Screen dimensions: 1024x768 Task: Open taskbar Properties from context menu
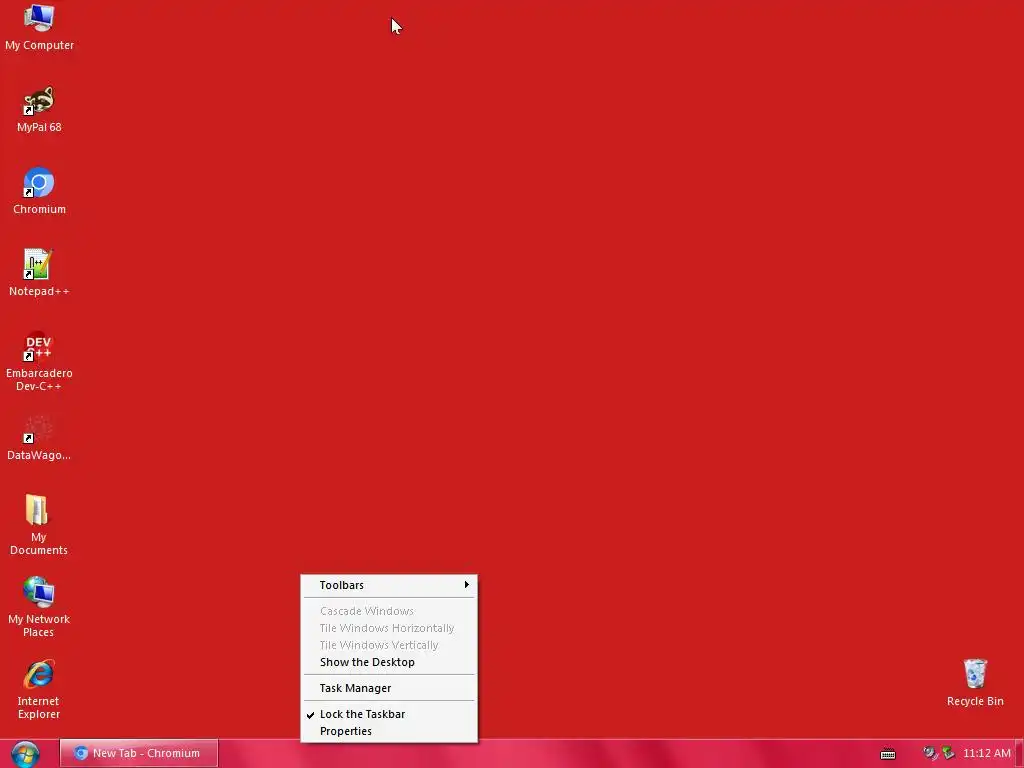click(389, 731)
